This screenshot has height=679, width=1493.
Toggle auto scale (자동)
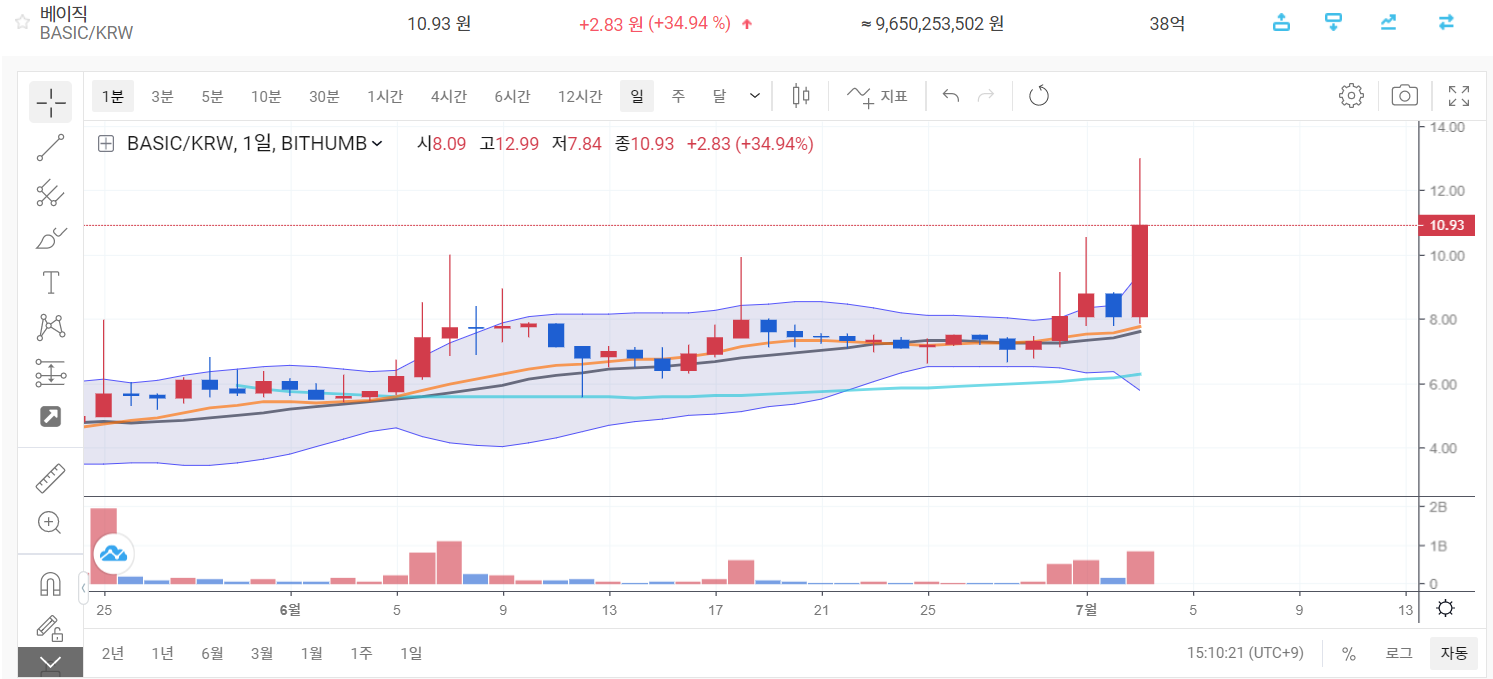1454,653
